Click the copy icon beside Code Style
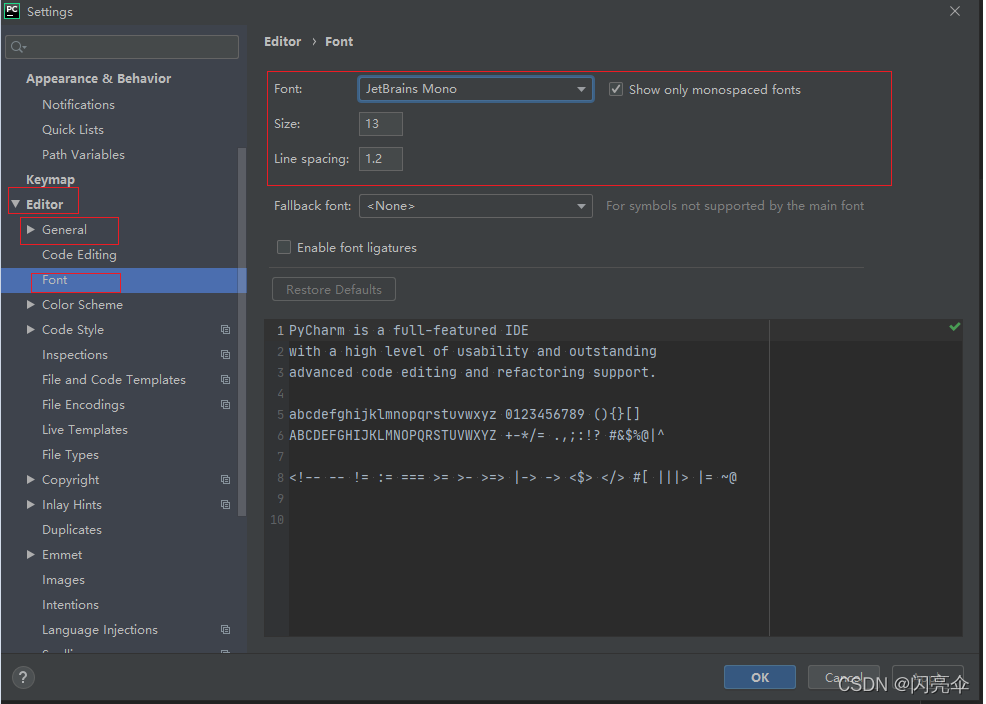The width and height of the screenshot is (986, 704). tap(225, 330)
